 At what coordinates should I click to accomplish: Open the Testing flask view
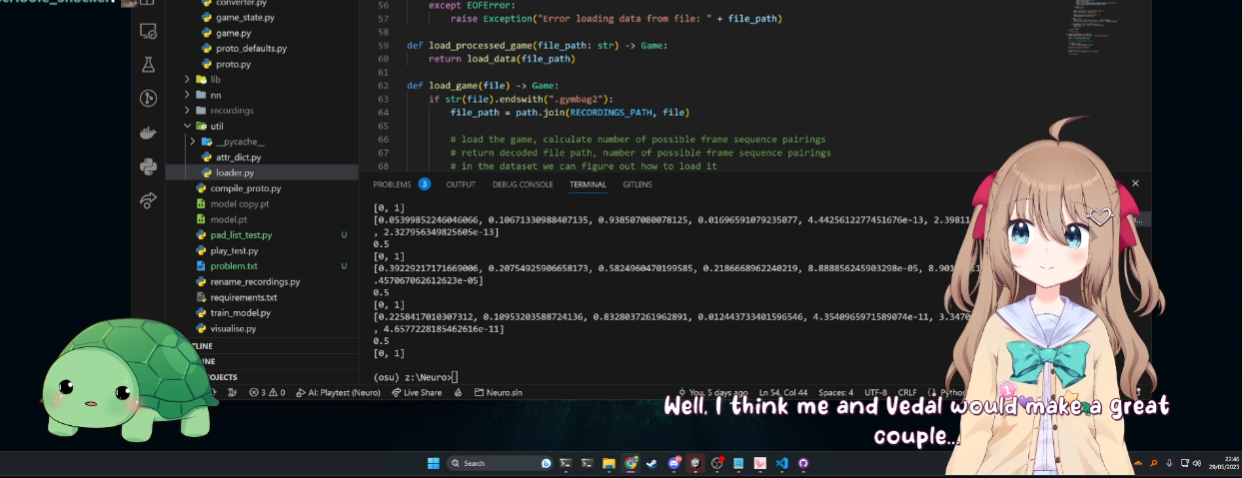pos(148,65)
